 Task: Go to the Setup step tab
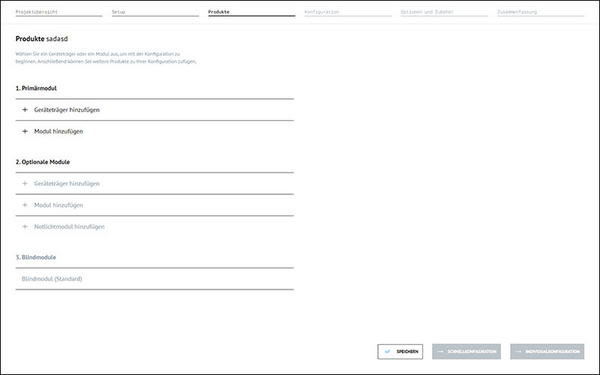(x=155, y=12)
